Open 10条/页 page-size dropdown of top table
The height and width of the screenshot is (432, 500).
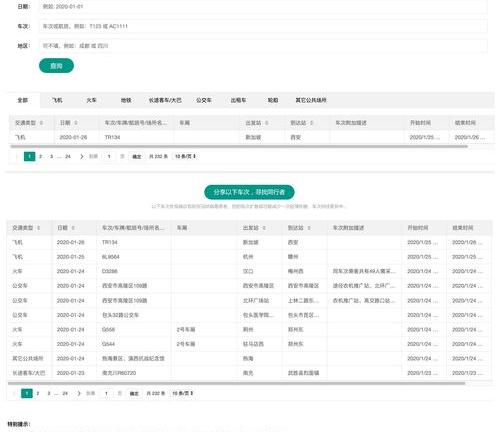(x=185, y=156)
